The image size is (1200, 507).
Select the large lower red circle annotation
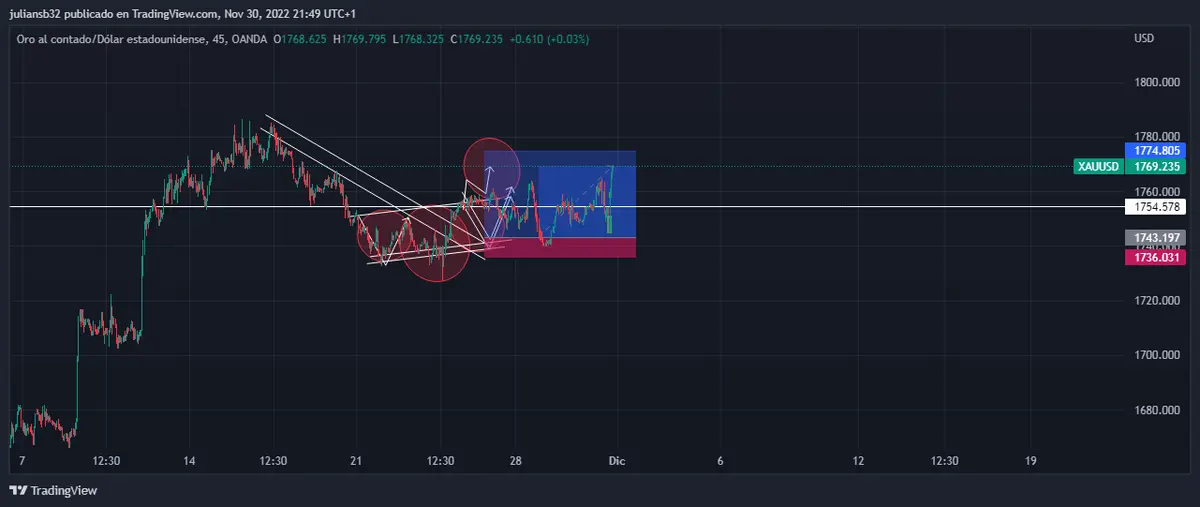coord(436,248)
